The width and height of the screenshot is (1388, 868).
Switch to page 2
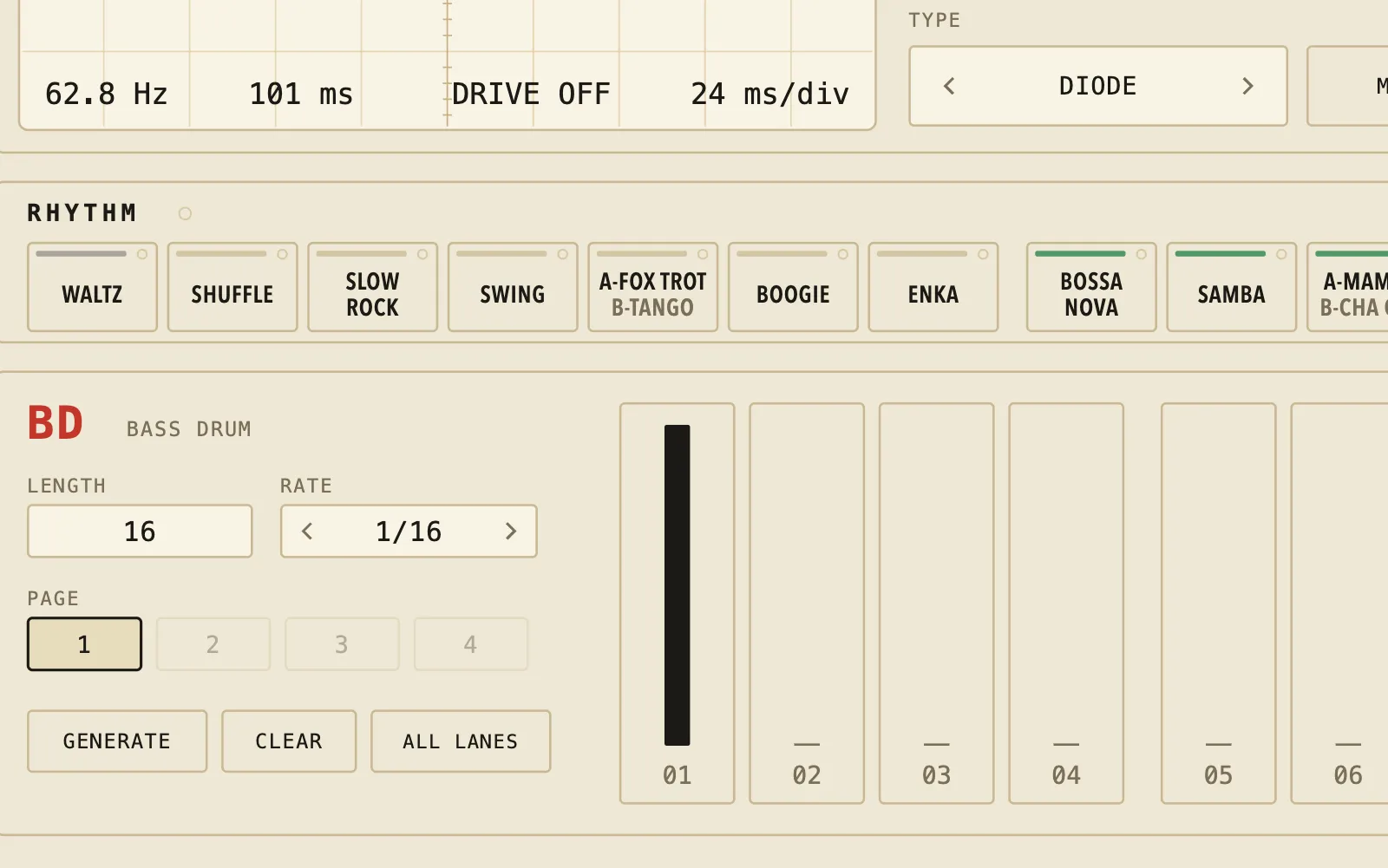tap(213, 644)
